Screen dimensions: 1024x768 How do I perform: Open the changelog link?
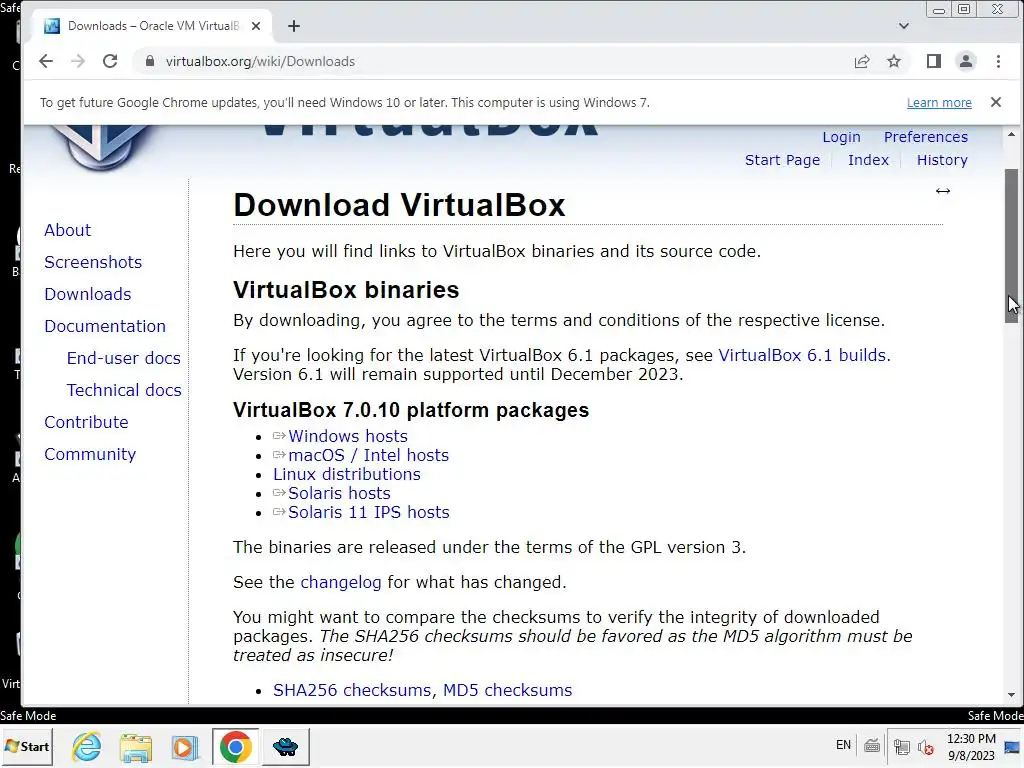(341, 583)
